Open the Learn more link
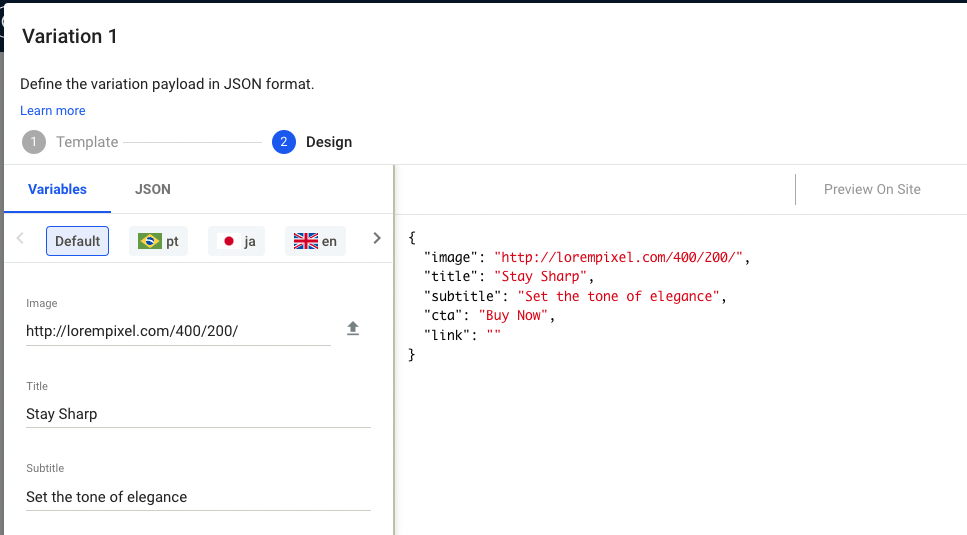This screenshot has height=535, width=967. (x=53, y=111)
